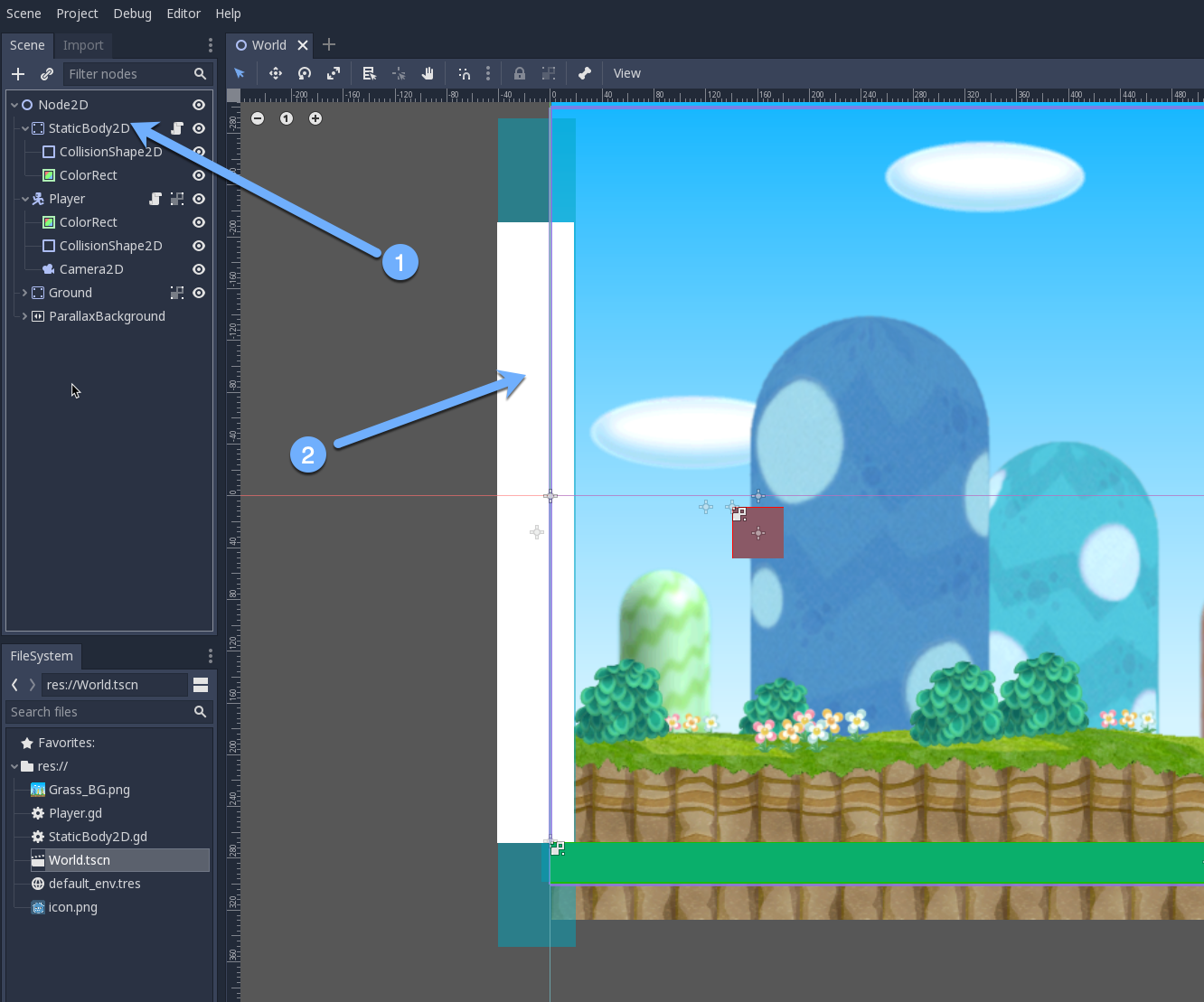The image size is (1204, 1002).
Task: Expand the ParallaxBackground node
Action: (25, 316)
